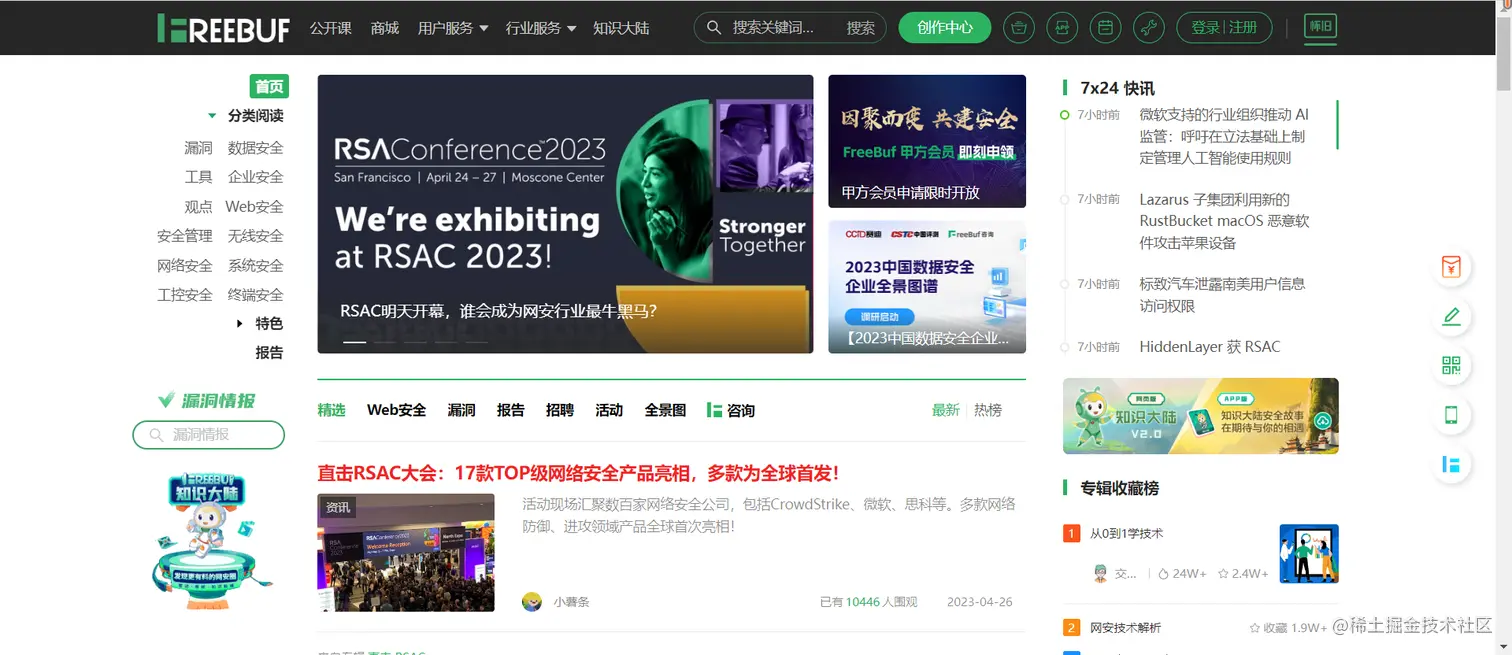Select the 漏洞 tab
The image size is (1512, 655).
[x=461, y=410]
